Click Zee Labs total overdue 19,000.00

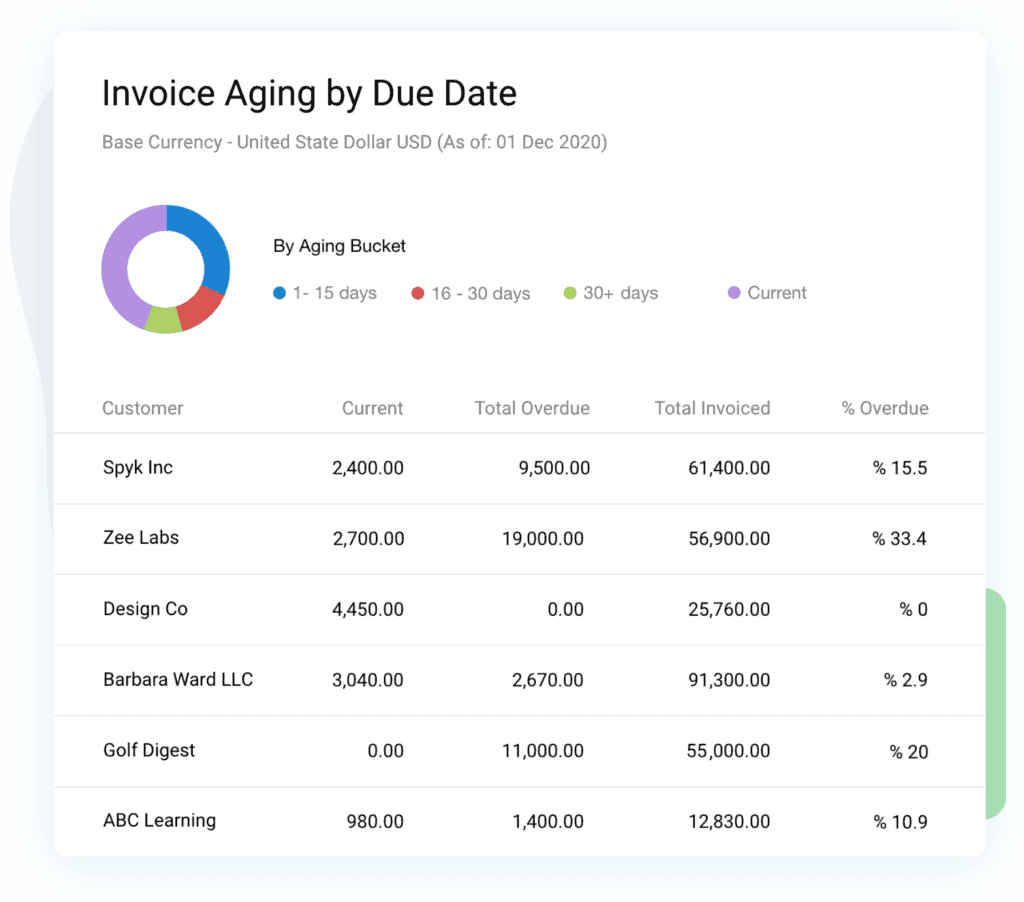(543, 539)
